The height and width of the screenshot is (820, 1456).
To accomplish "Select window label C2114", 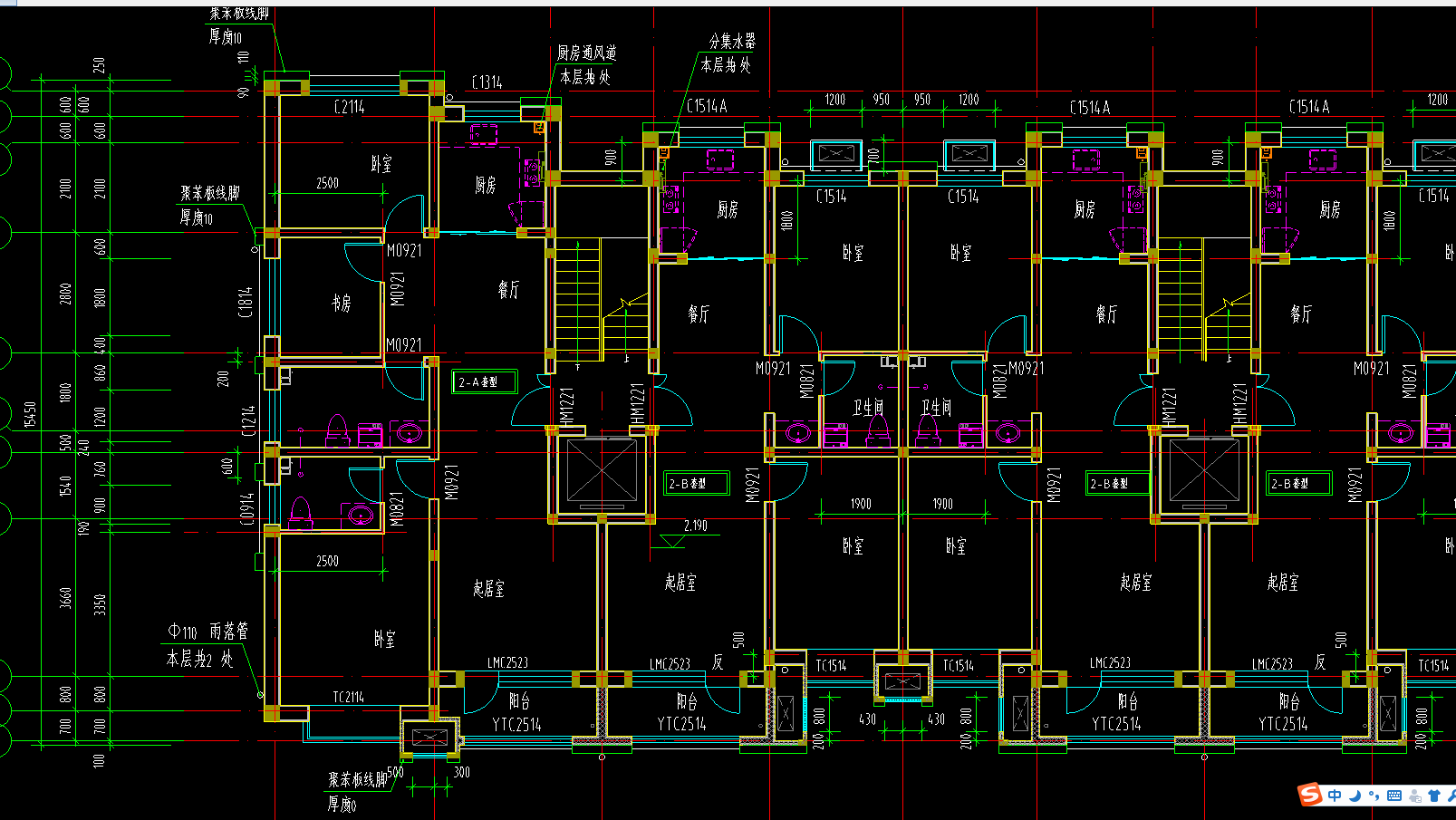I will coord(350,107).
